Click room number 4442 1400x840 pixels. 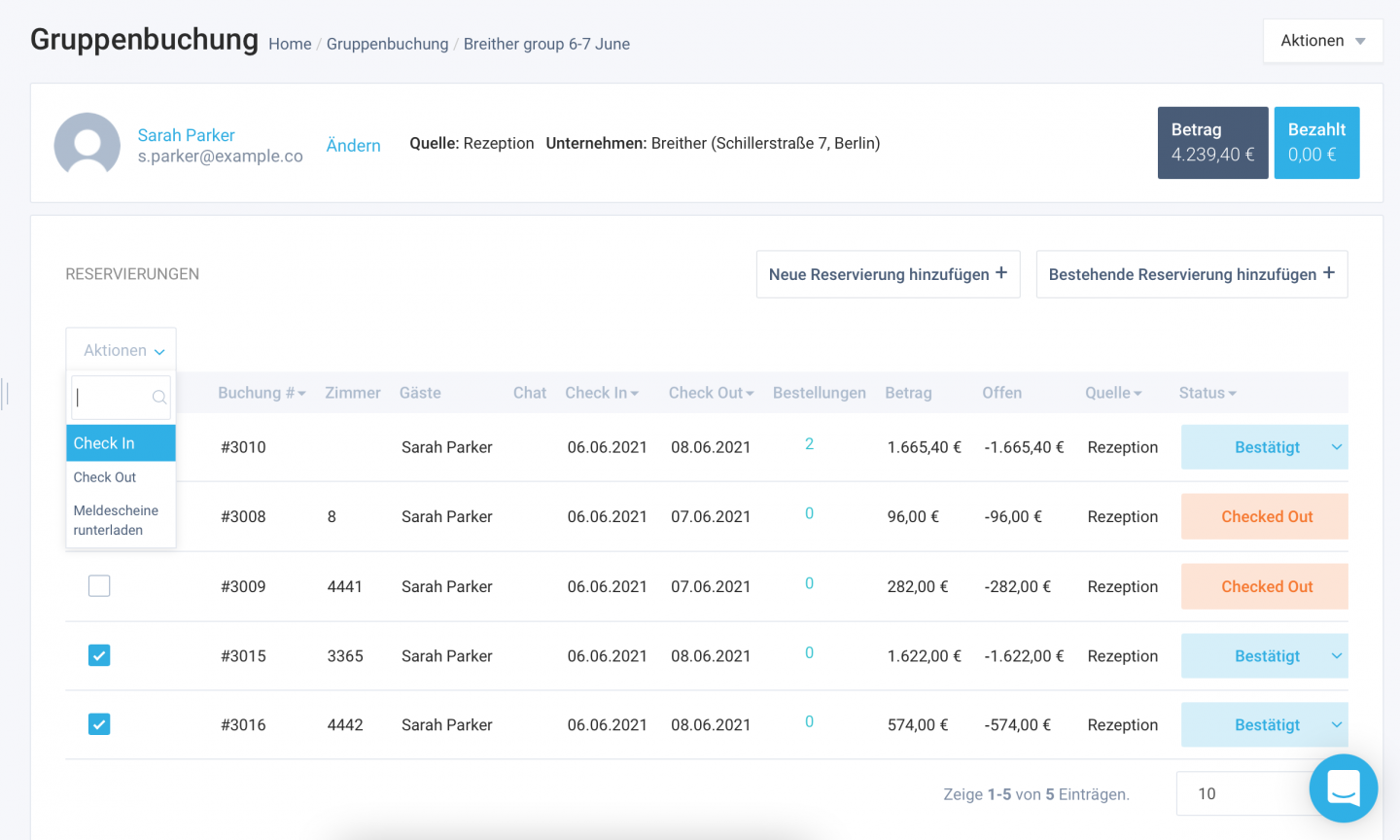click(x=345, y=724)
